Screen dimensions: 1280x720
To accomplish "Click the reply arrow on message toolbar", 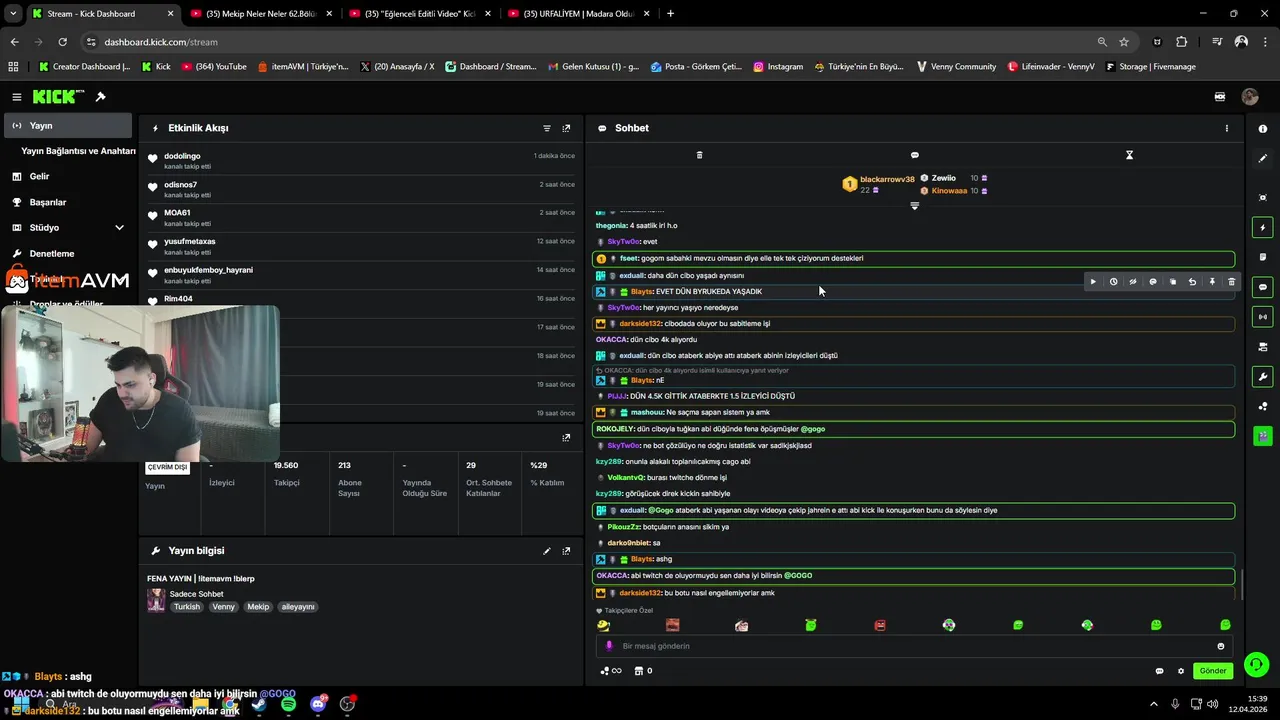I will [1192, 282].
